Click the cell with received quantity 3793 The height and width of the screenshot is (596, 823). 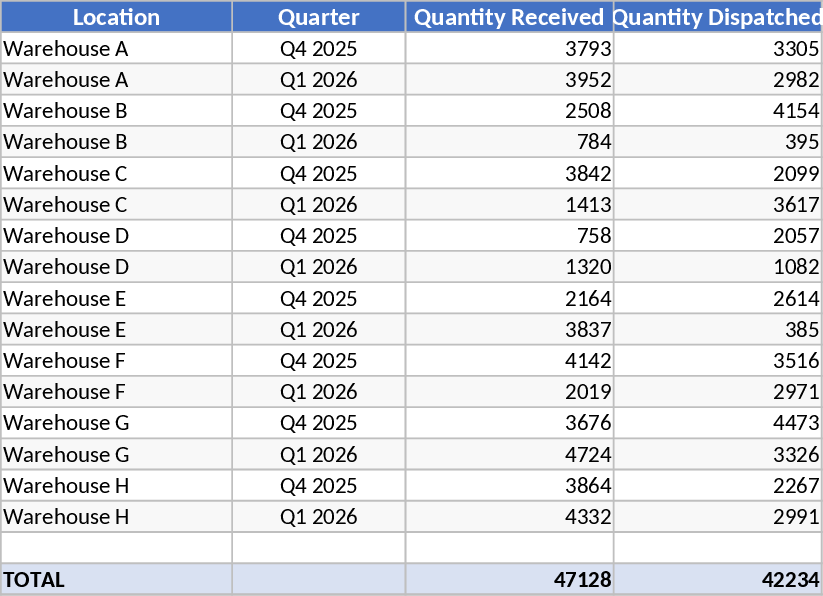point(509,49)
